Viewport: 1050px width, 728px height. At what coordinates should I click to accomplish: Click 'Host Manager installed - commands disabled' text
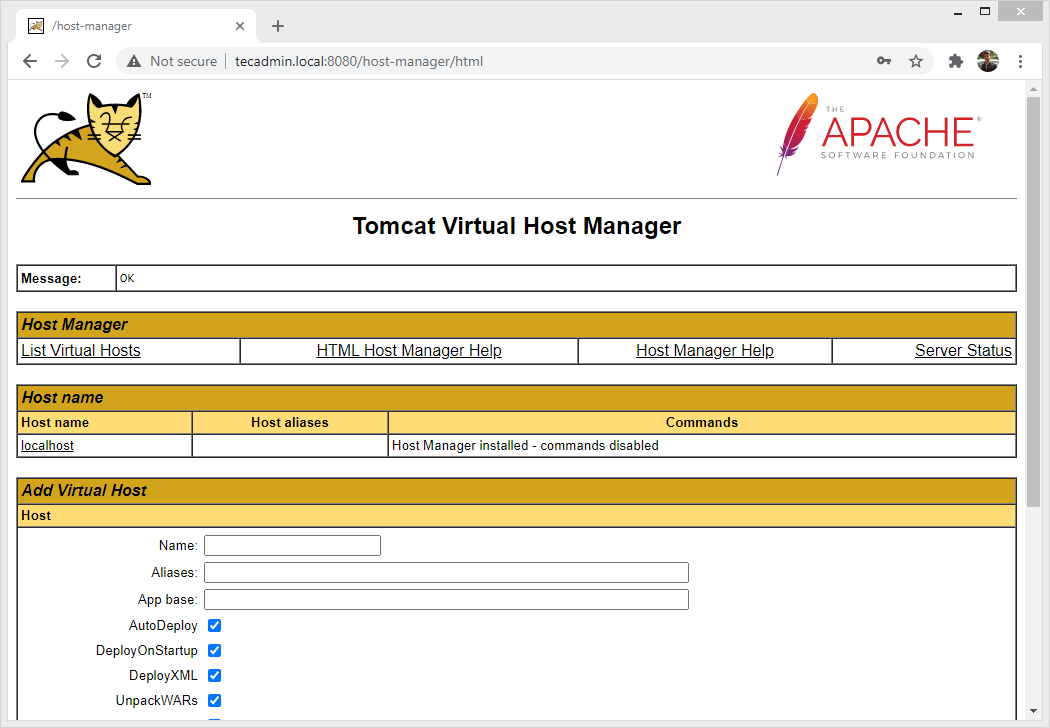click(x=525, y=445)
